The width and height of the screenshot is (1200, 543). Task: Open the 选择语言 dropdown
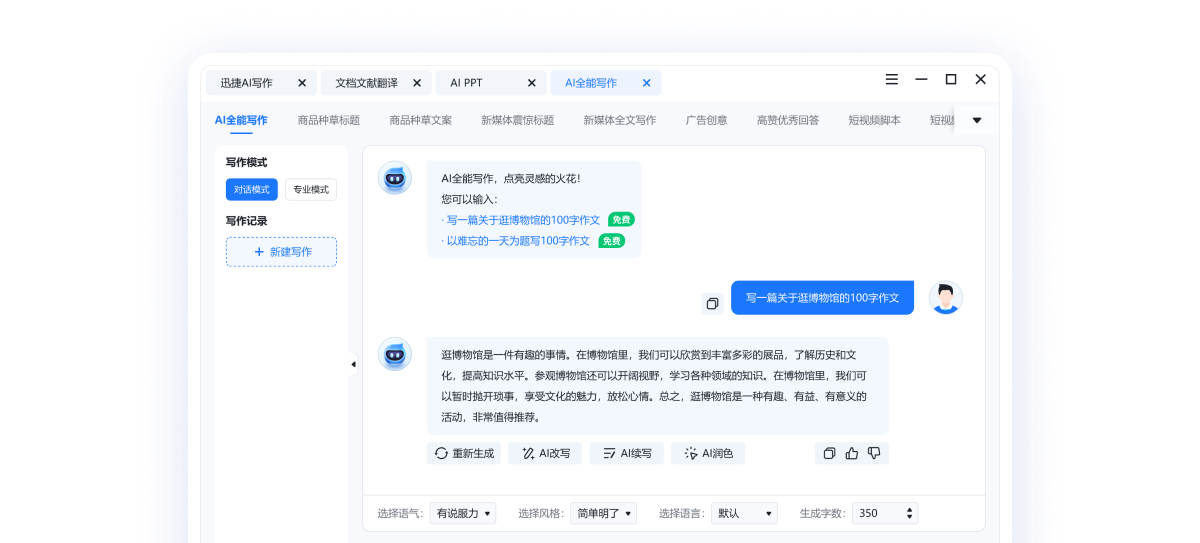[x=744, y=513]
